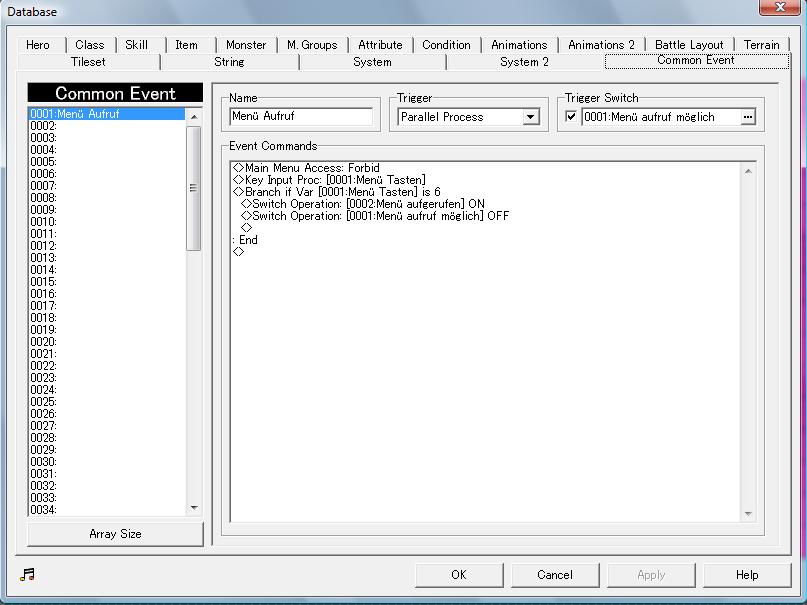Go to the Tileset tab
The height and width of the screenshot is (605, 807).
click(x=88, y=62)
